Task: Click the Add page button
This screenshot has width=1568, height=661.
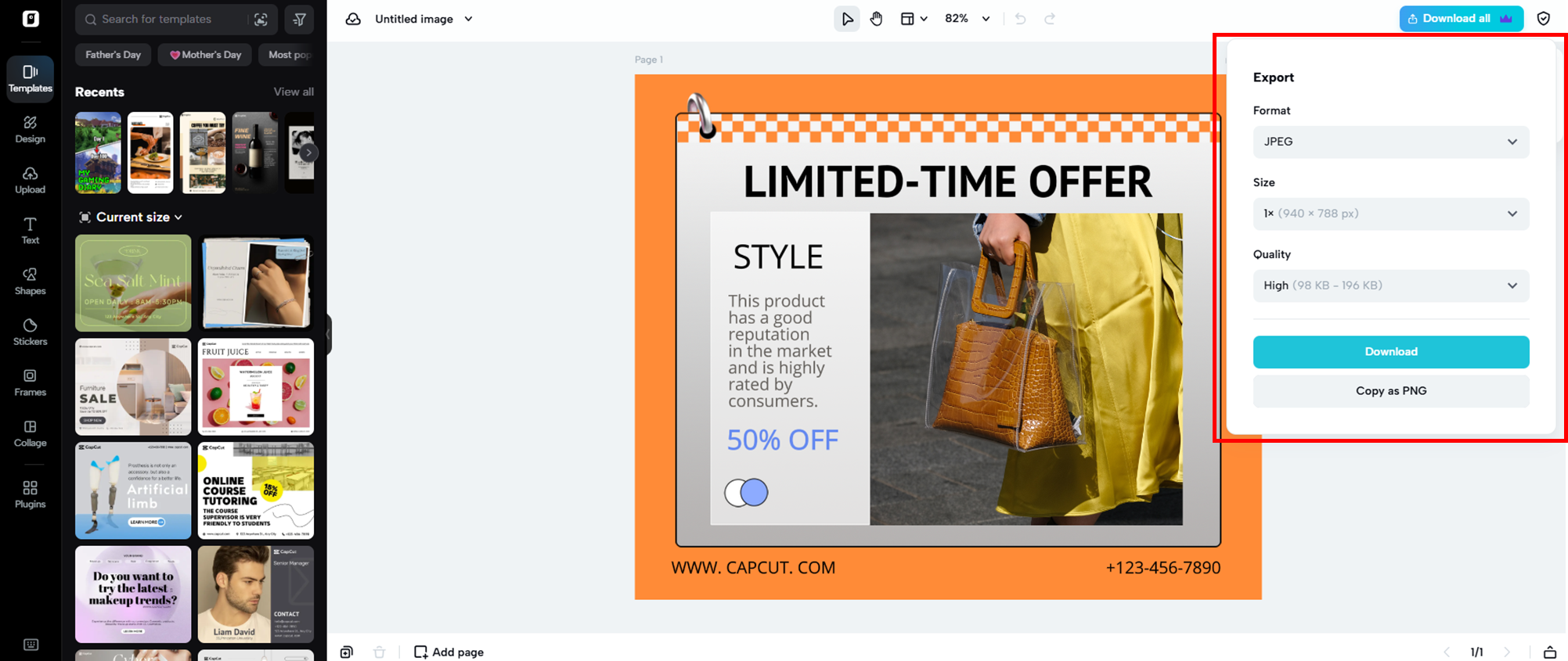Action: [449, 652]
